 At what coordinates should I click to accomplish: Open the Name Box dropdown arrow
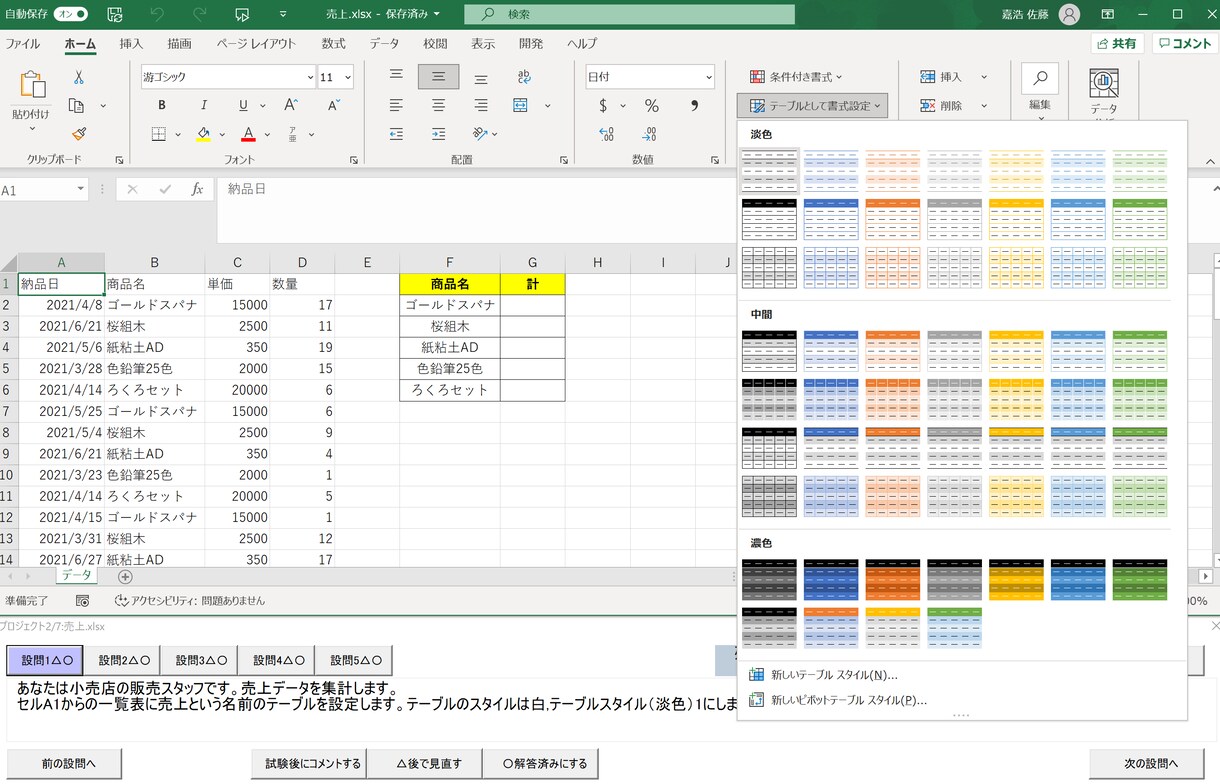pos(81,189)
